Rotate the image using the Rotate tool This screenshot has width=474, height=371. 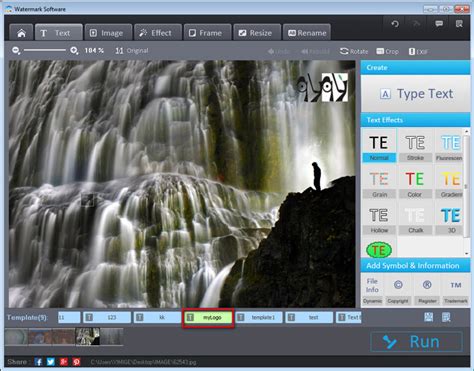(354, 51)
